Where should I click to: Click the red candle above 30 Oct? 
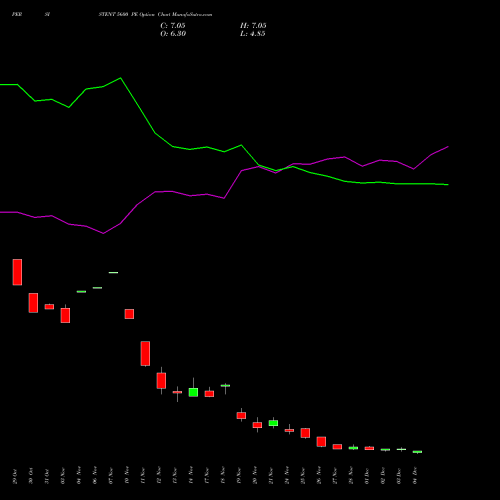33,303
